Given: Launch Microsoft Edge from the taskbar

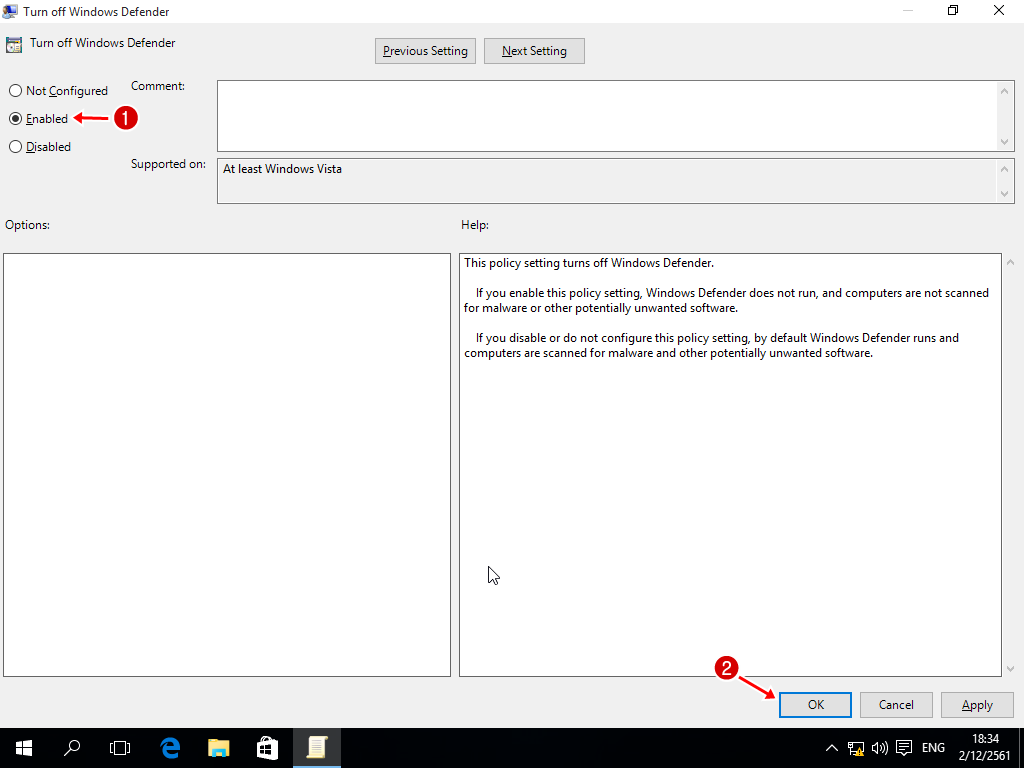Looking at the screenshot, I should [x=170, y=747].
